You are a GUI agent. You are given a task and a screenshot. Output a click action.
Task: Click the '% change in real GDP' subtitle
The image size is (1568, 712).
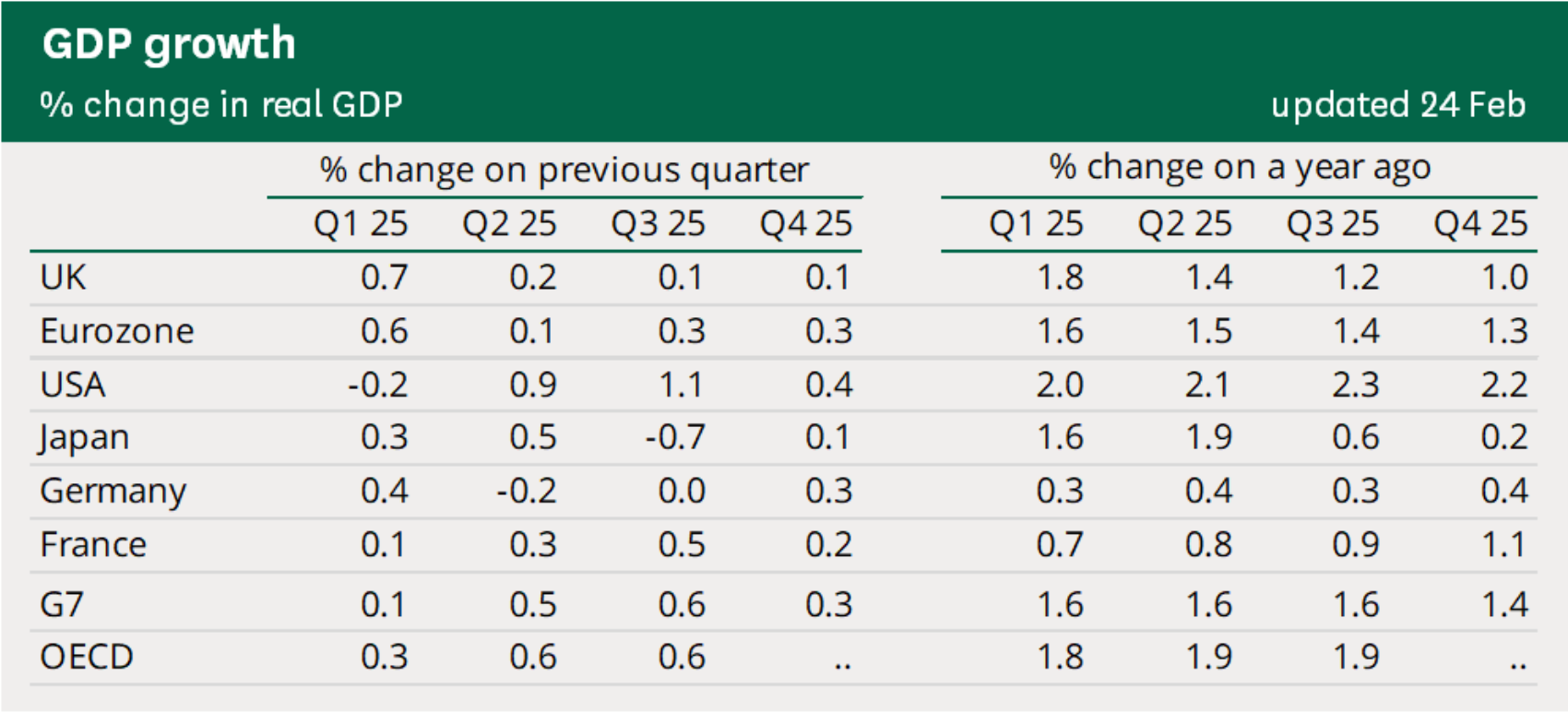point(221,105)
